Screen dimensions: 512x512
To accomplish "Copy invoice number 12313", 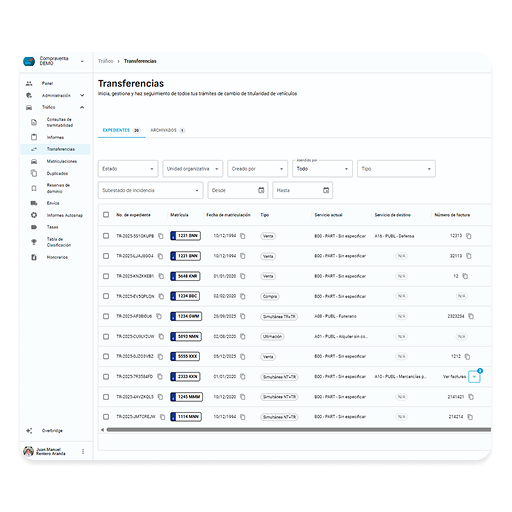I will pyautogui.click(x=469, y=236).
